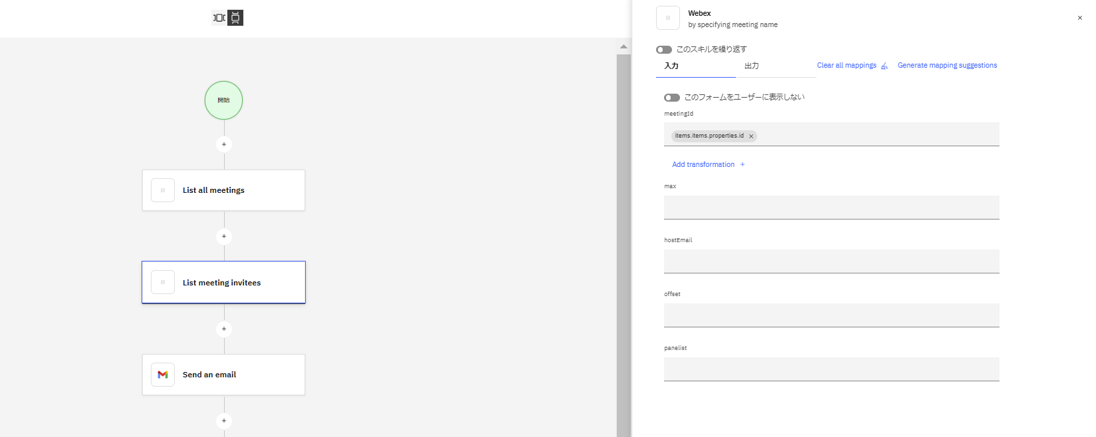Click Clear all mappings link
1096x437 pixels.
tap(846, 66)
